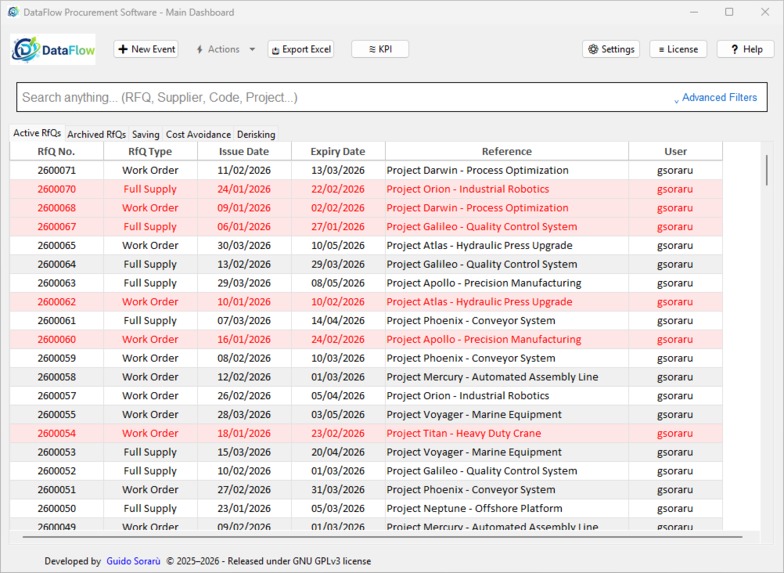
Task: Click Project Atlas reference in row 2600065
Action: click(479, 246)
